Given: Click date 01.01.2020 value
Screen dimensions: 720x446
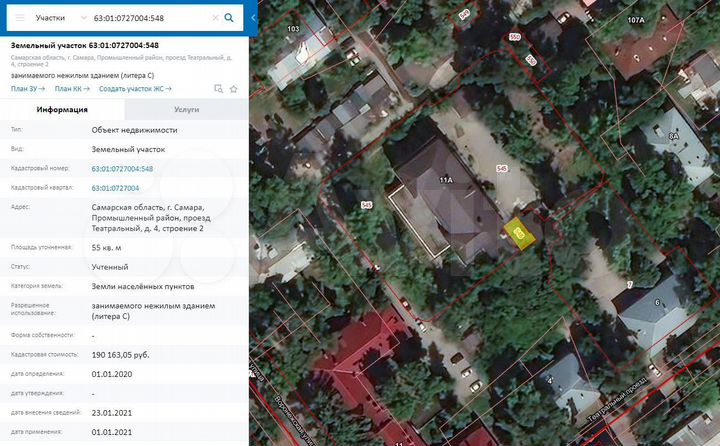Looking at the screenshot, I should (112, 374).
